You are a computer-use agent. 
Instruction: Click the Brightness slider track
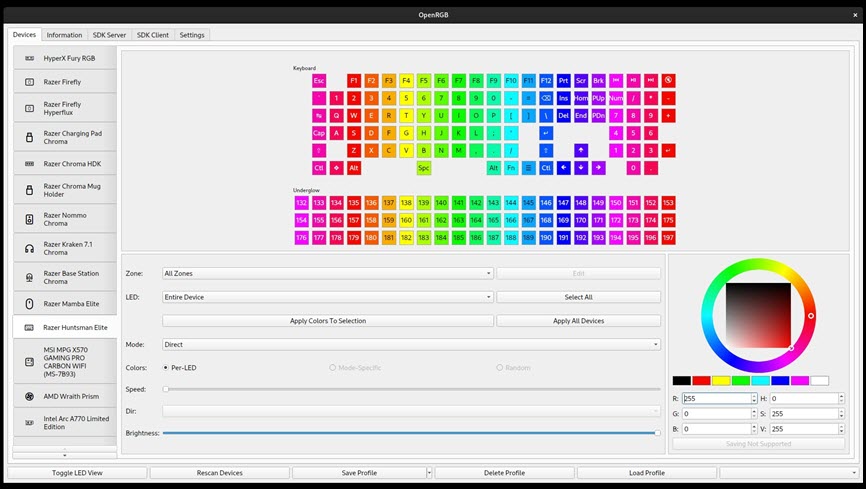point(411,433)
